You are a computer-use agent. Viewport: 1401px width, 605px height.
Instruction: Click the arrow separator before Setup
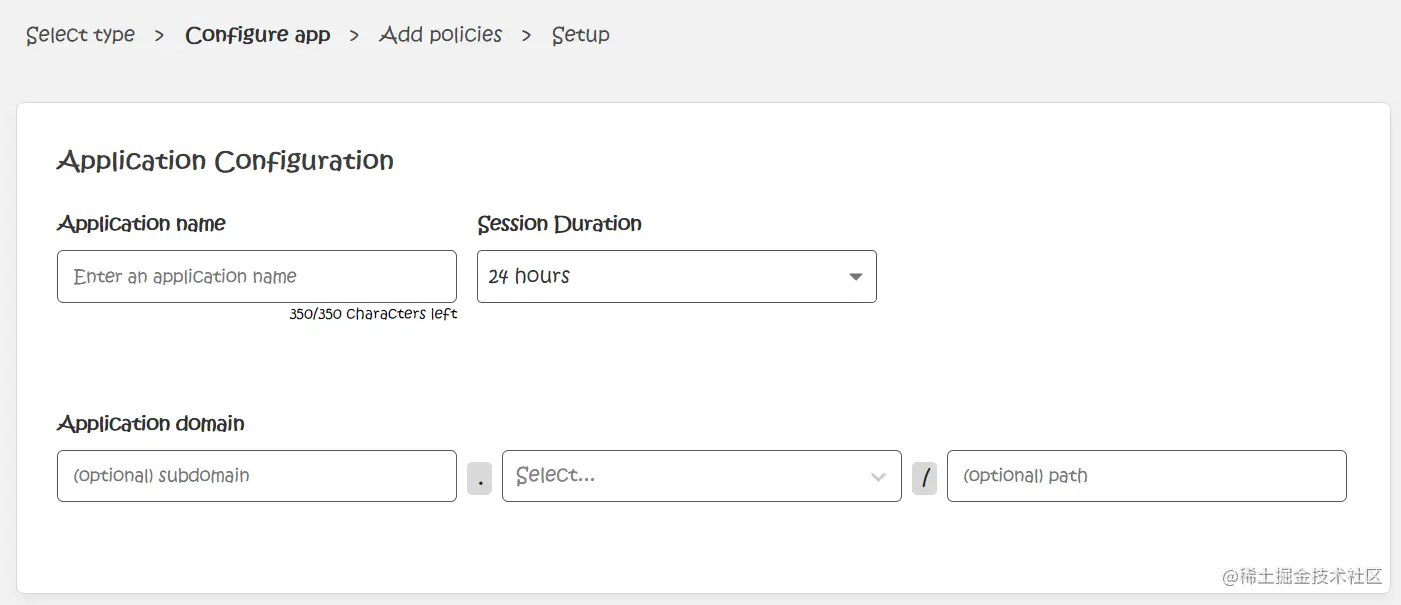[x=526, y=35]
